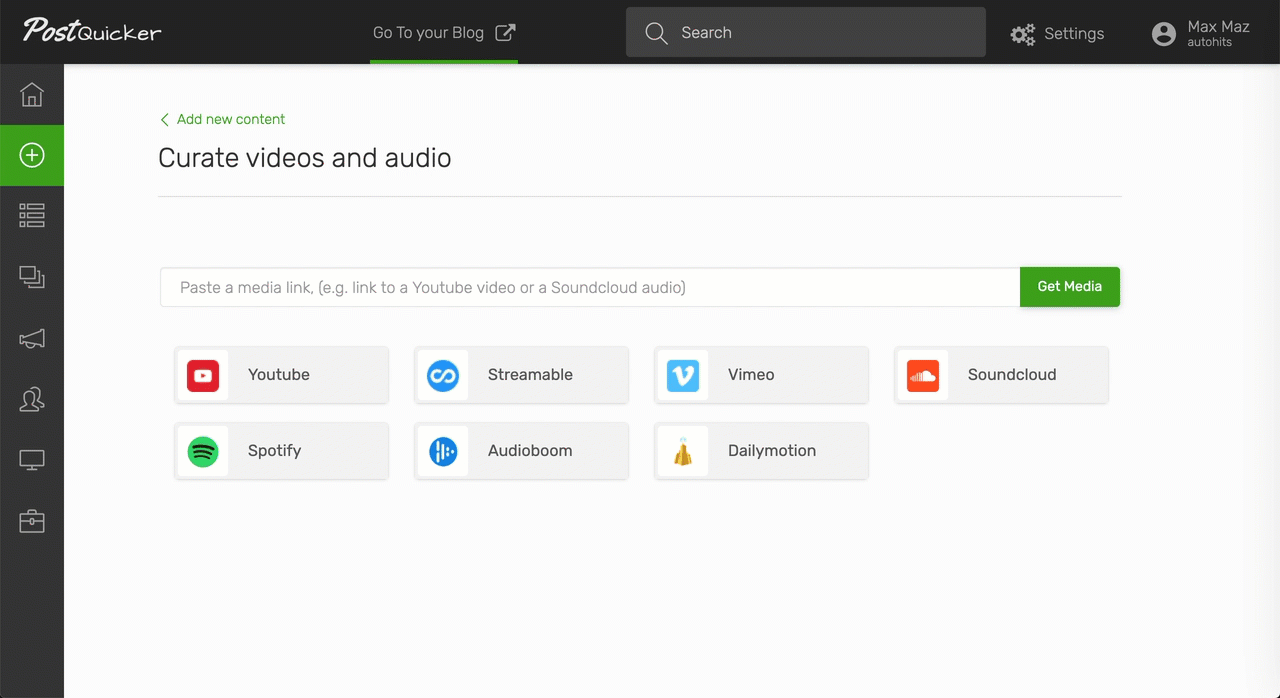The height and width of the screenshot is (698, 1280).
Task: Open the Go To your Blog tab
Action: (x=444, y=32)
